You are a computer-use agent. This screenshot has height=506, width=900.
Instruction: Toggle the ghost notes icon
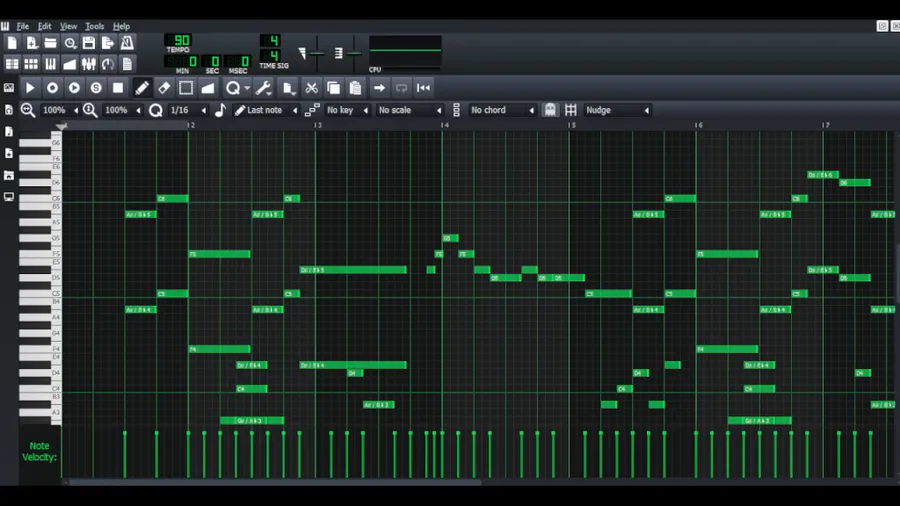pyautogui.click(x=550, y=110)
